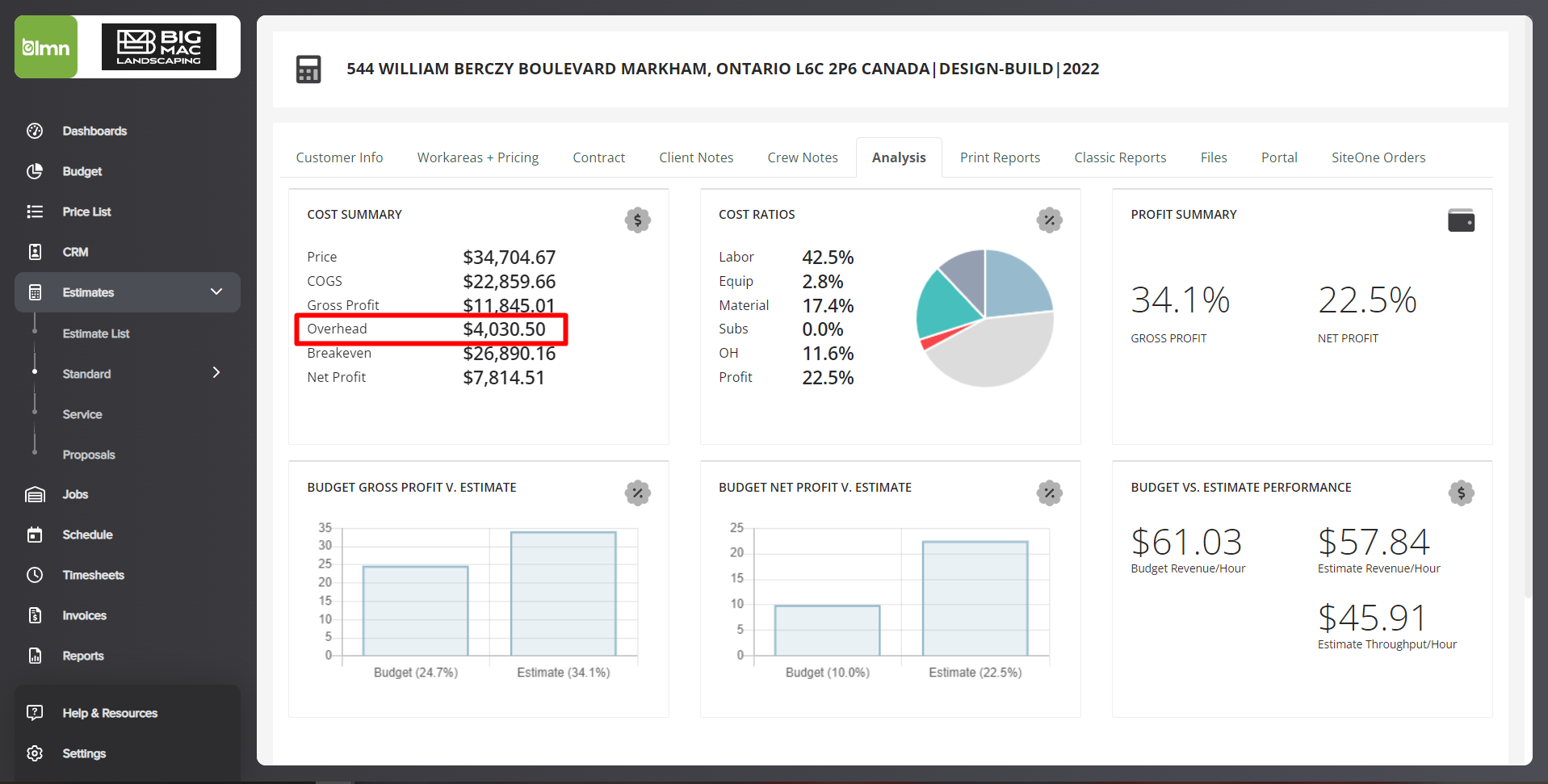This screenshot has height=784, width=1548.
Task: Click the Price List icon in sidebar
Action: [35, 212]
